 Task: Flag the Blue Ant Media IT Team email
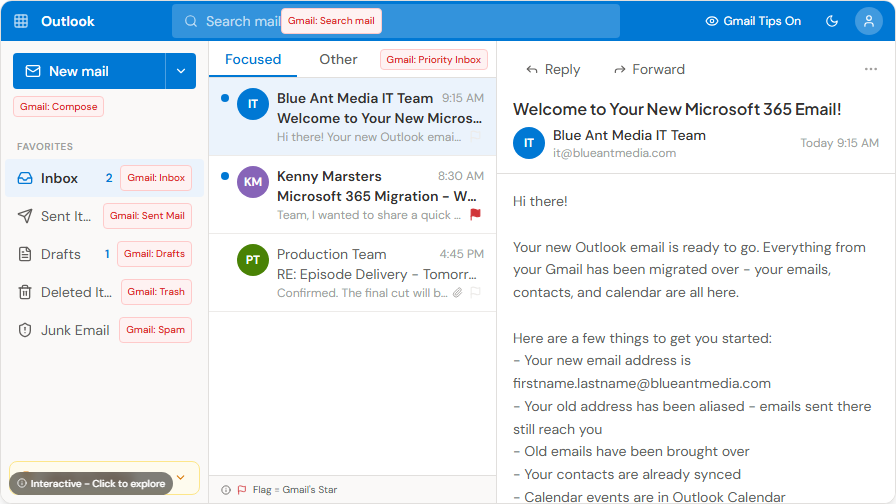point(475,137)
